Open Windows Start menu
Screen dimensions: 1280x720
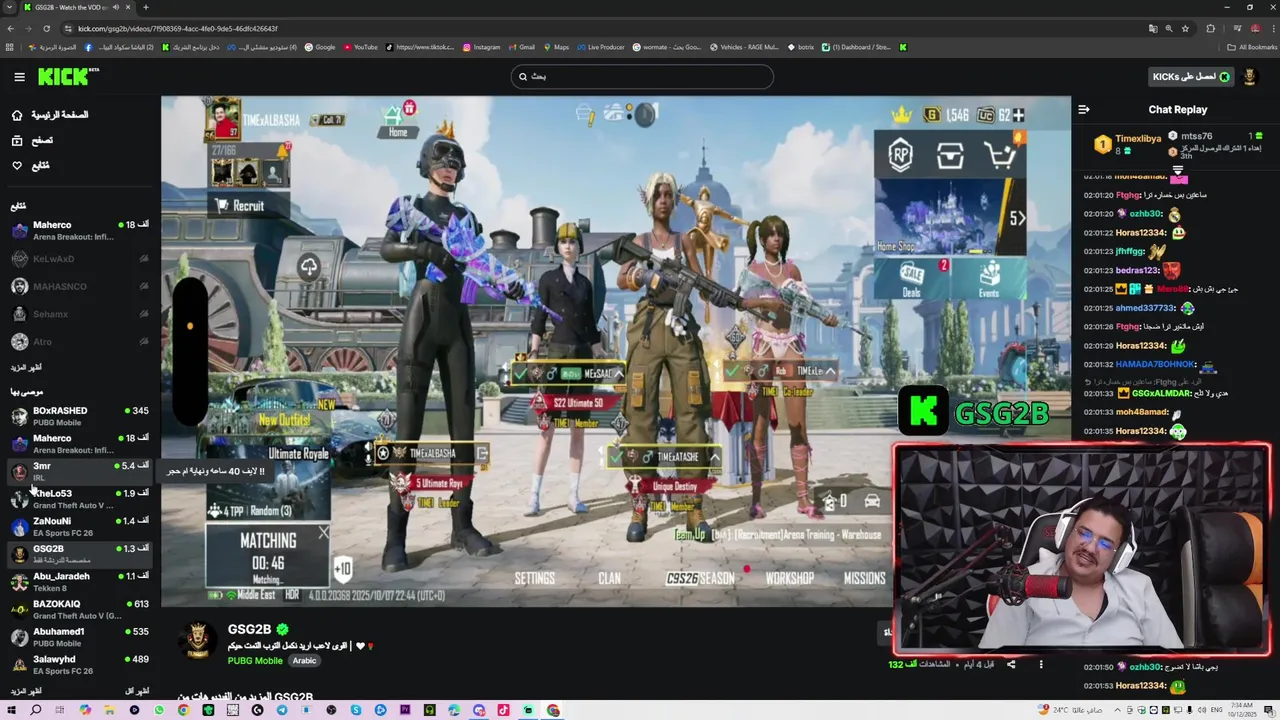(x=10, y=710)
